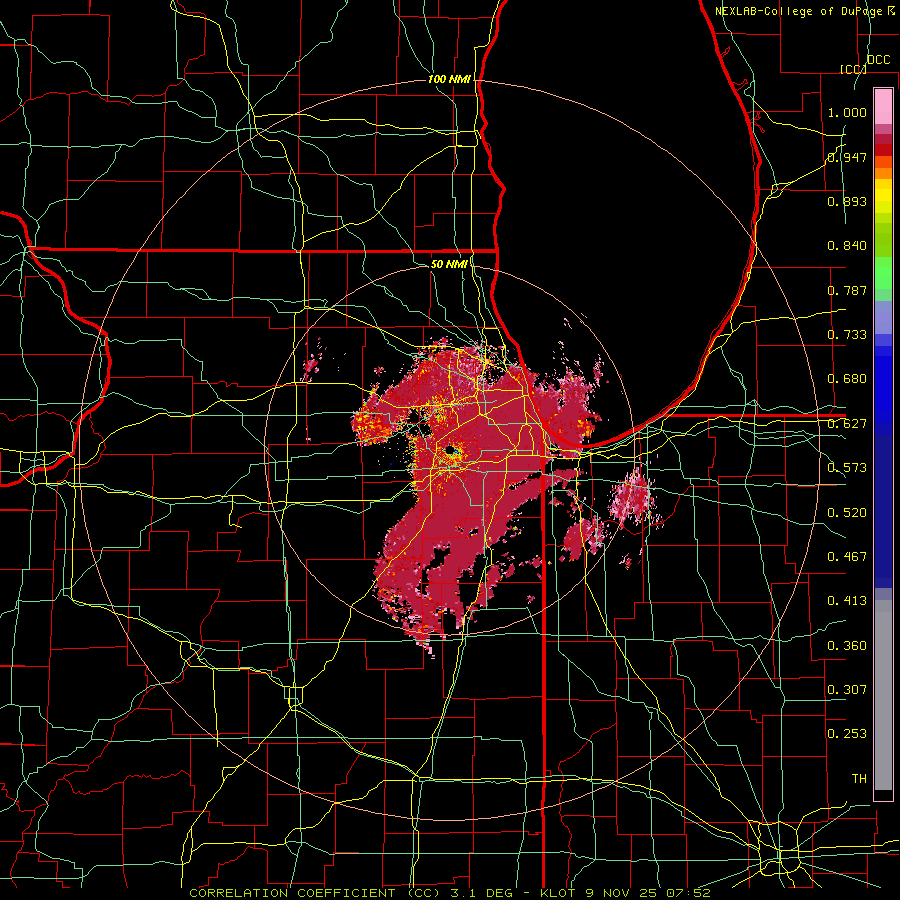The width and height of the screenshot is (900, 900).
Task: Click the "50 NMI" range ring label
Action: [x=449, y=264]
